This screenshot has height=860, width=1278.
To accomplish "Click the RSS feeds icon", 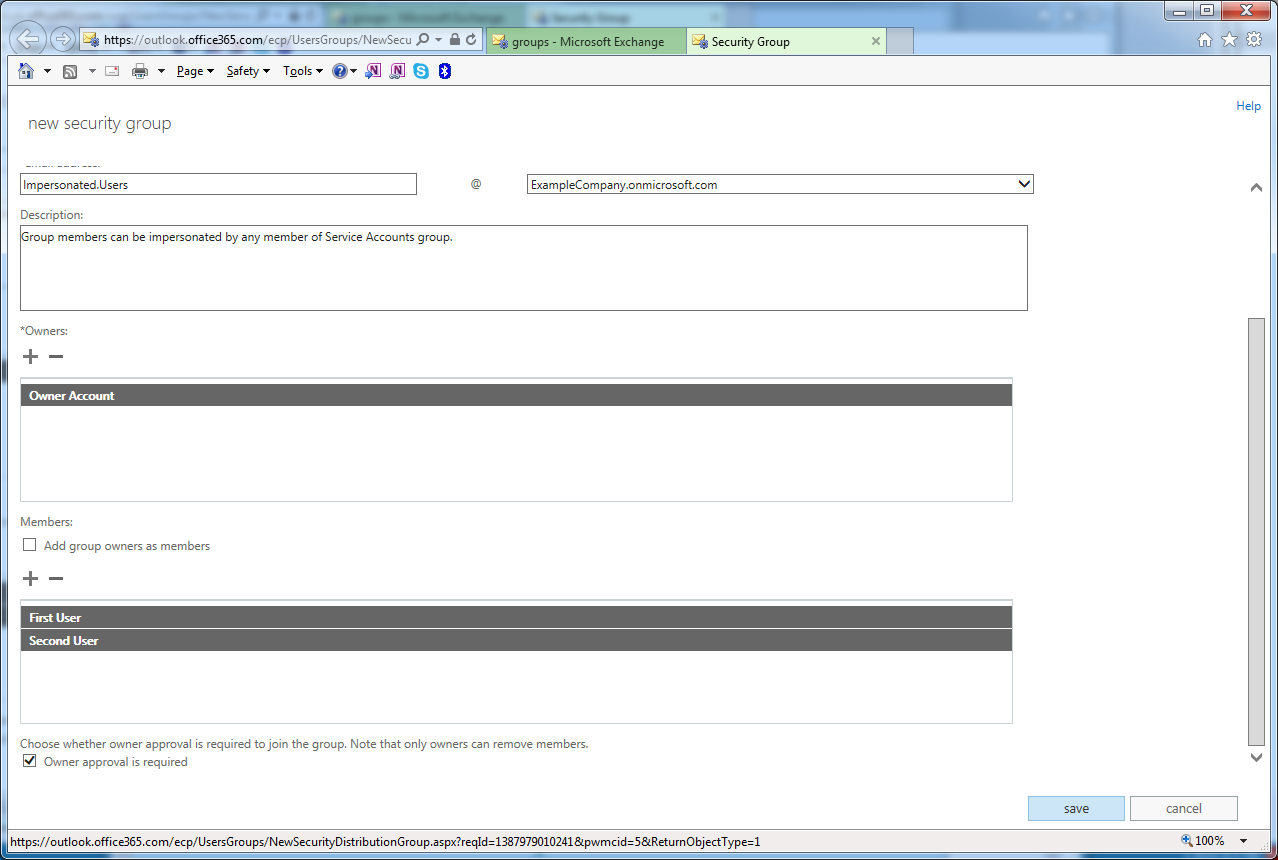I will click(x=70, y=71).
